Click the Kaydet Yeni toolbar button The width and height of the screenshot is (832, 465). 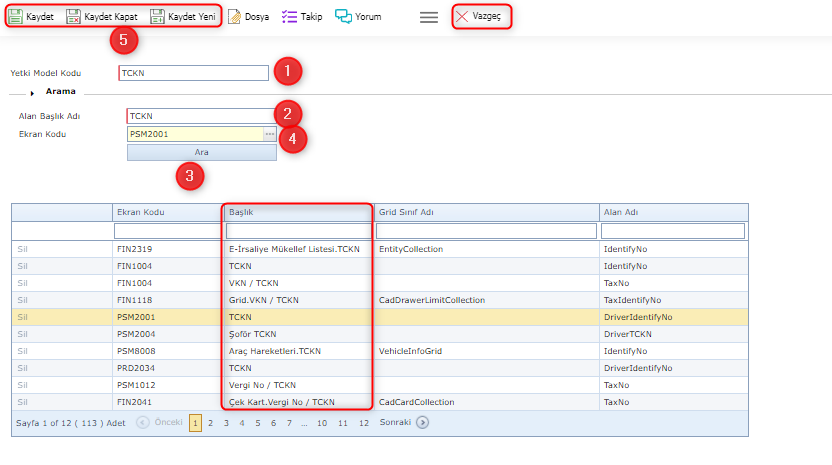coord(183,17)
